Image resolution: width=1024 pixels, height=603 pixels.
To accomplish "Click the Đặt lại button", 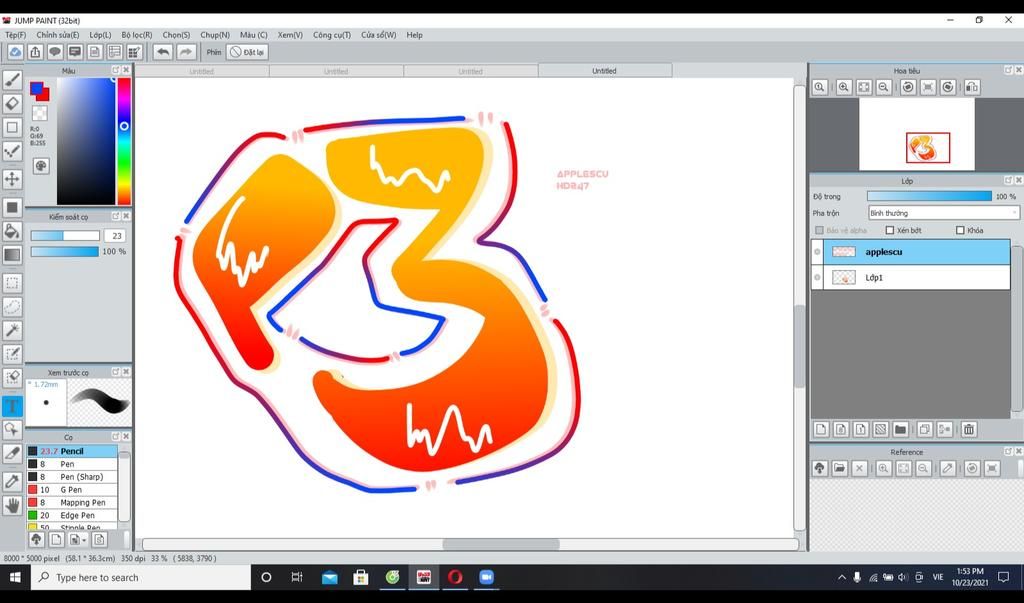I will (247, 52).
